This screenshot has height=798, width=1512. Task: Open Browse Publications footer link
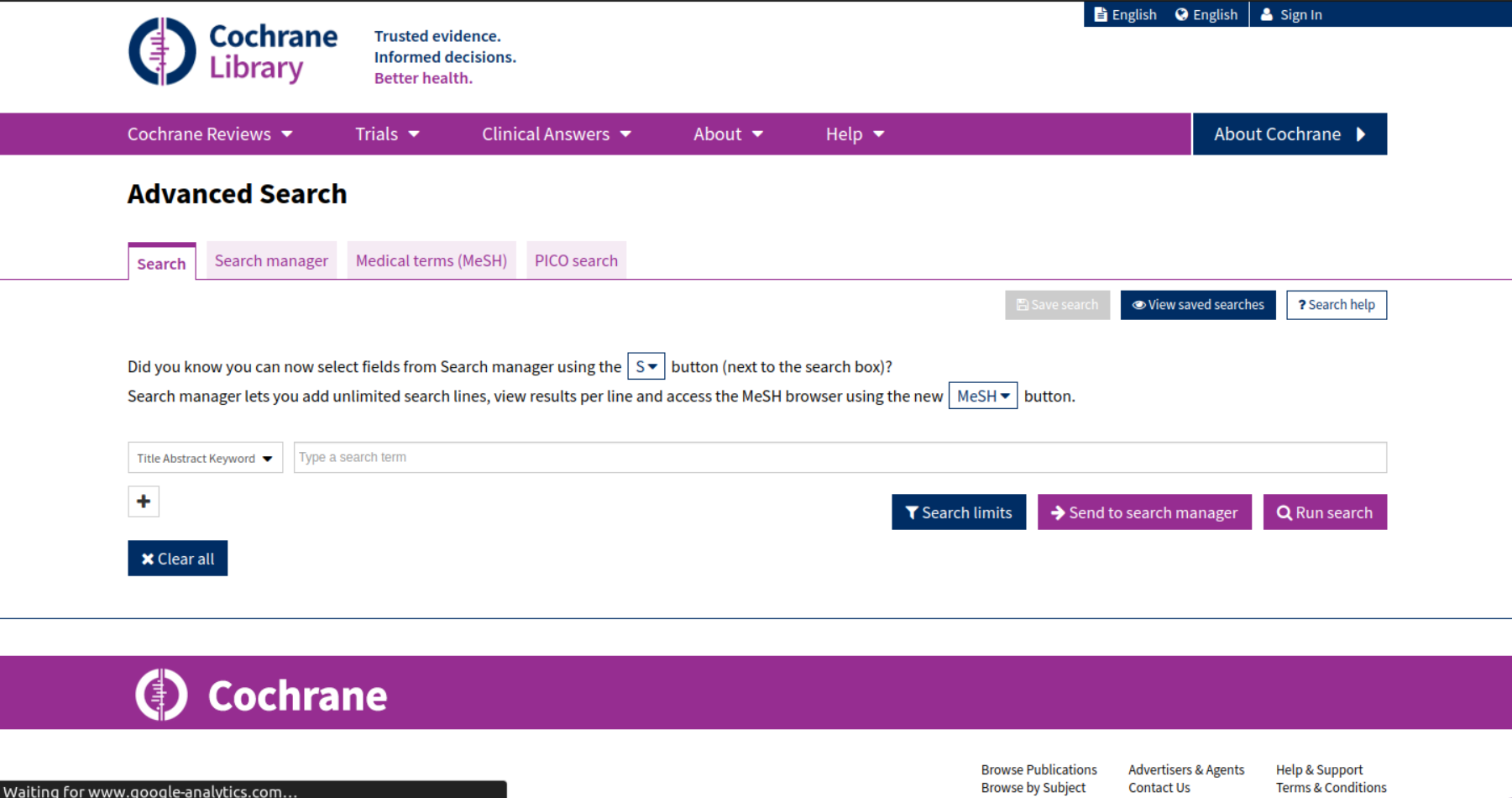click(1039, 769)
